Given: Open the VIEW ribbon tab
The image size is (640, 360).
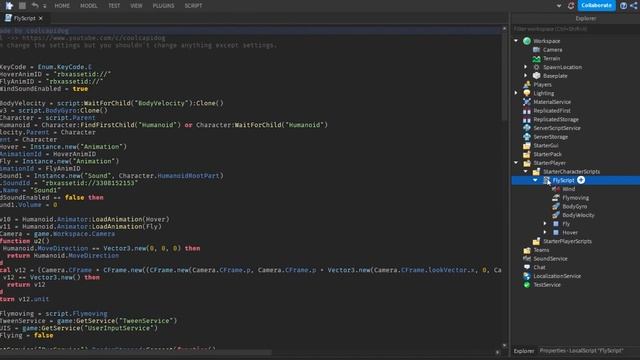Looking at the screenshot, I should tap(136, 6).
